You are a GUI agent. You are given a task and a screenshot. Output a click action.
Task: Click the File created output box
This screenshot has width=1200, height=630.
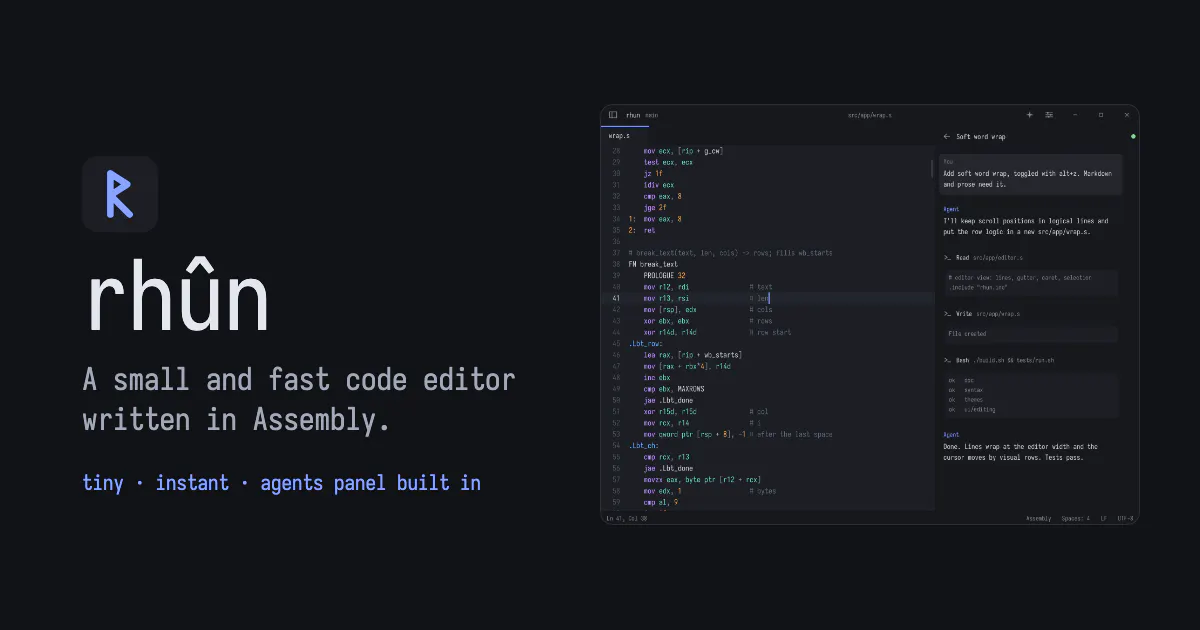[1031, 333]
